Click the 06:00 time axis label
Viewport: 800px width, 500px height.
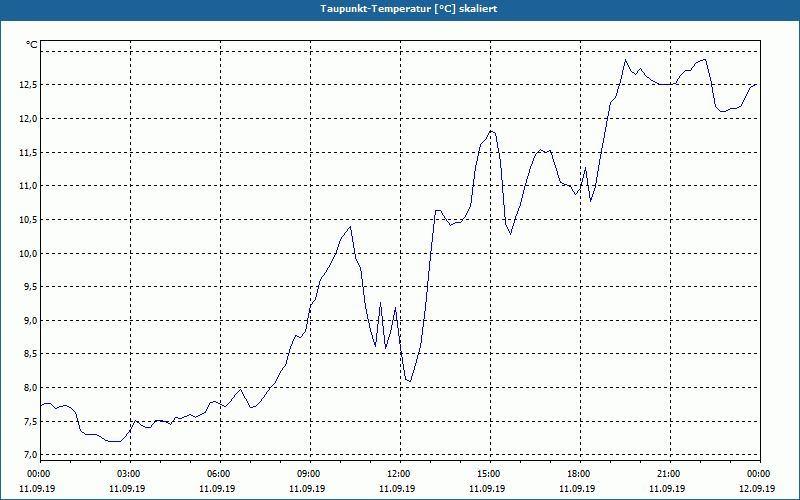pos(220,474)
